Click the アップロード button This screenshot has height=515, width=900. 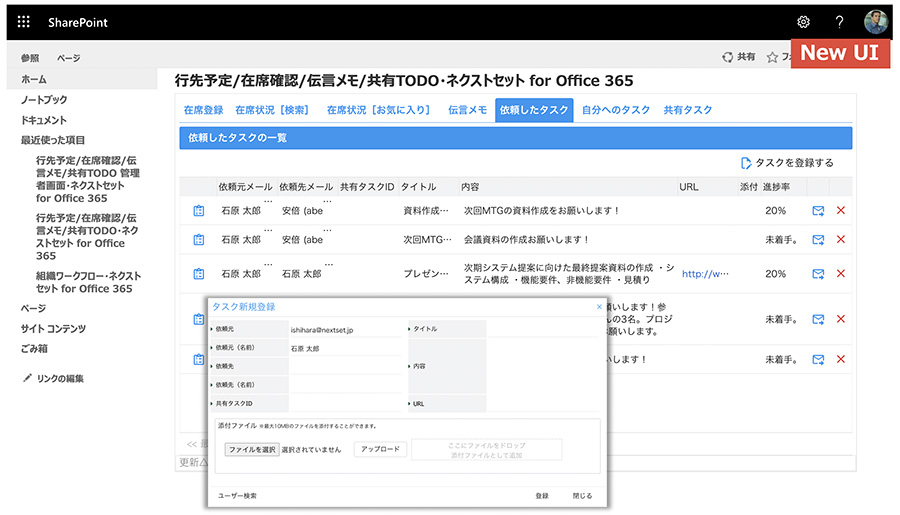[380, 449]
